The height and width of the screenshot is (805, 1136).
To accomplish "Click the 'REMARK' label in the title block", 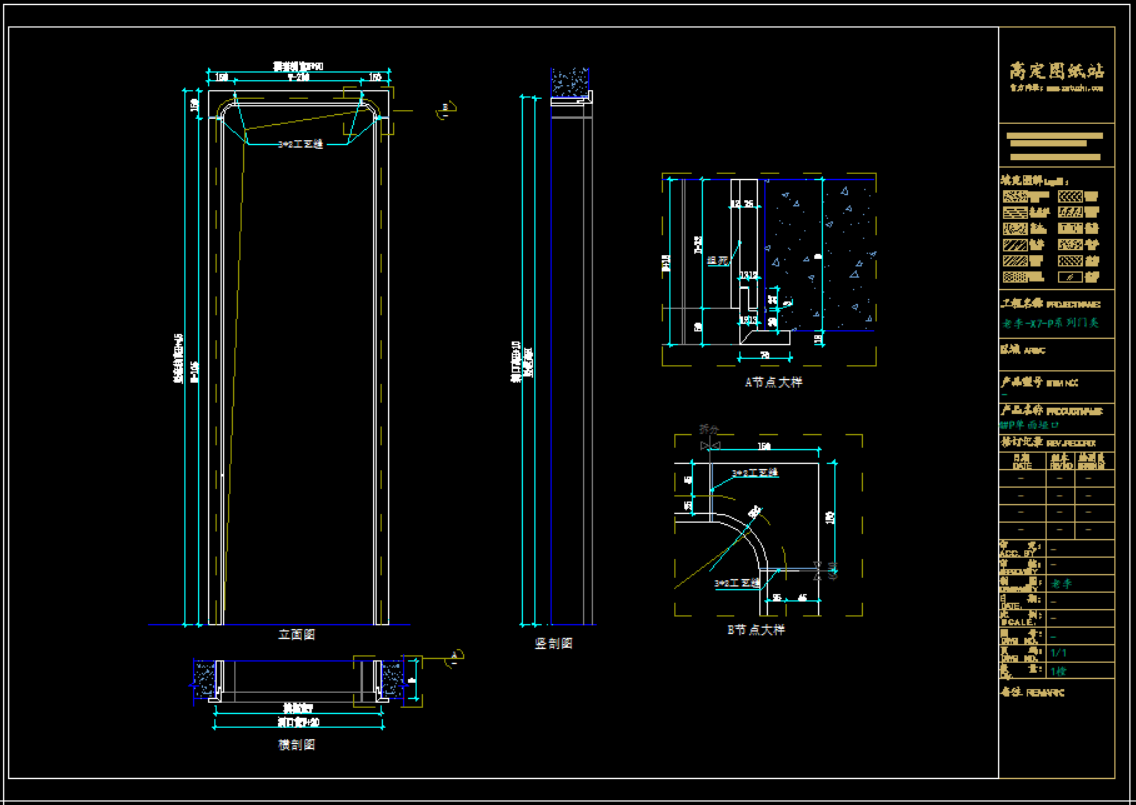I will pyautogui.click(x=1045, y=693).
